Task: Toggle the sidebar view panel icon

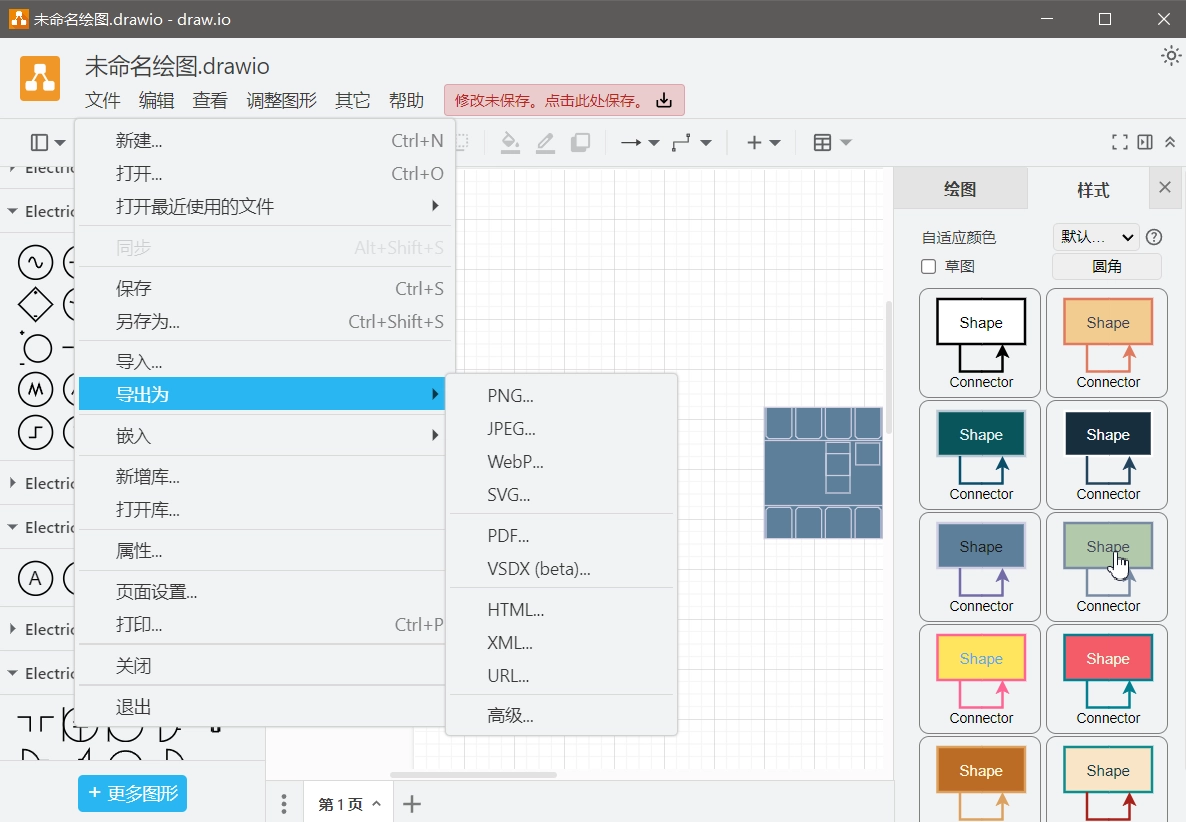Action: click(39, 142)
